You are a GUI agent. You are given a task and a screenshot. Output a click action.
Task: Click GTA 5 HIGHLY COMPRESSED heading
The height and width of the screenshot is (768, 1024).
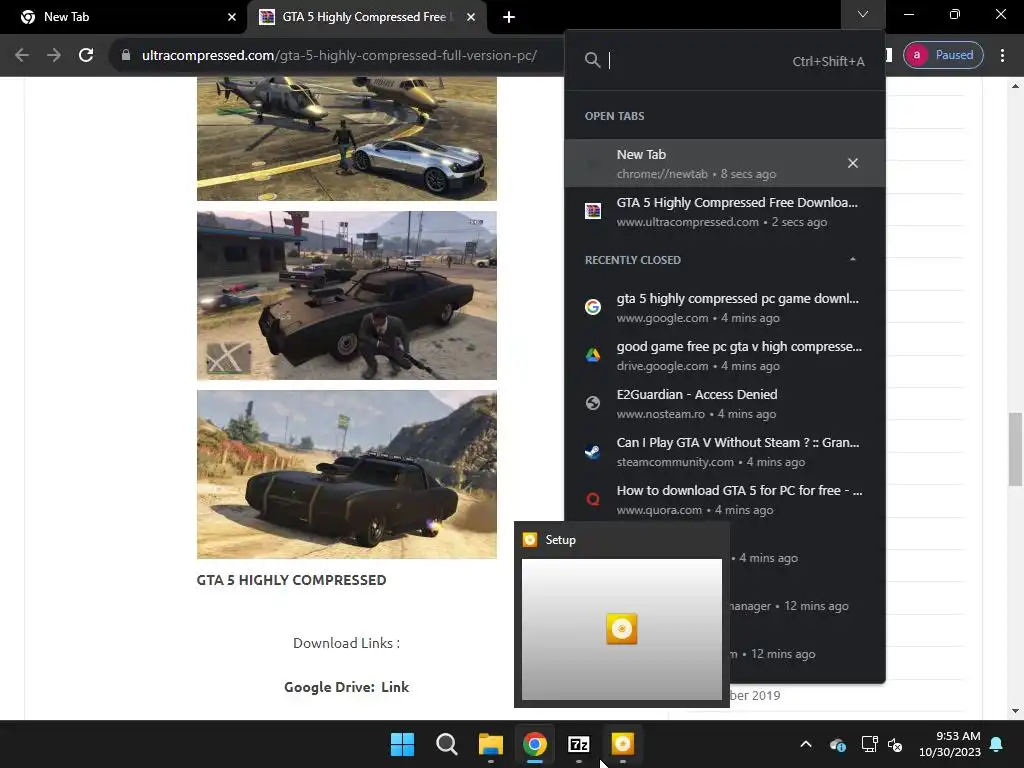(x=291, y=580)
